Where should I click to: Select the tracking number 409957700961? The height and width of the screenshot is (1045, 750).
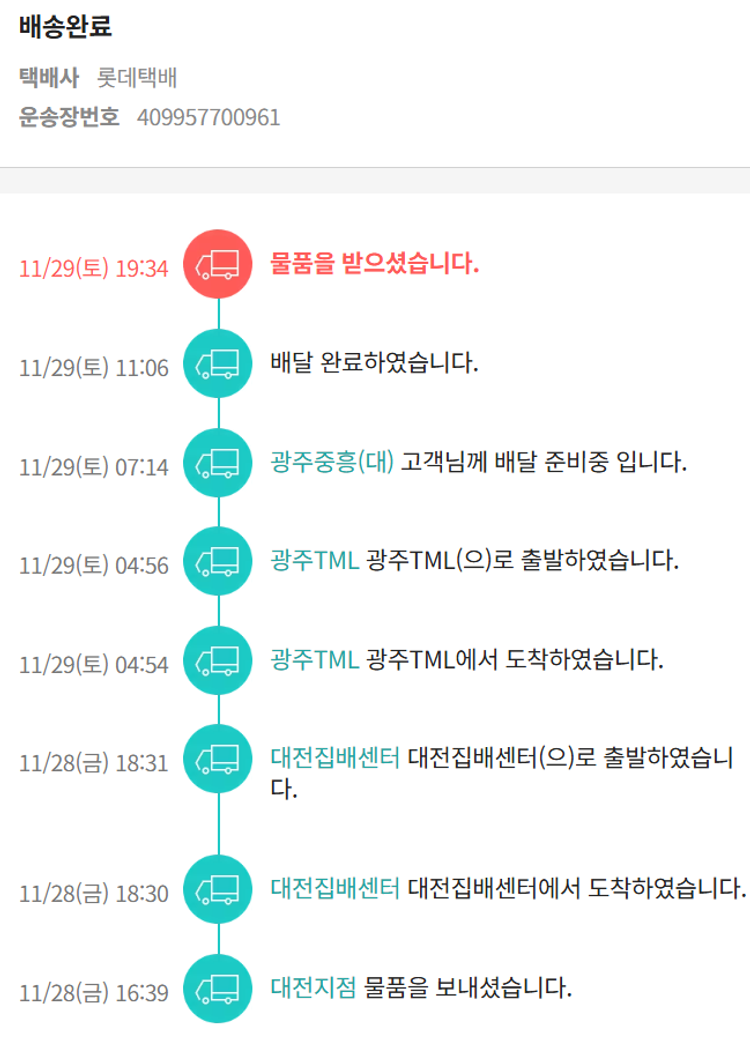(x=208, y=118)
